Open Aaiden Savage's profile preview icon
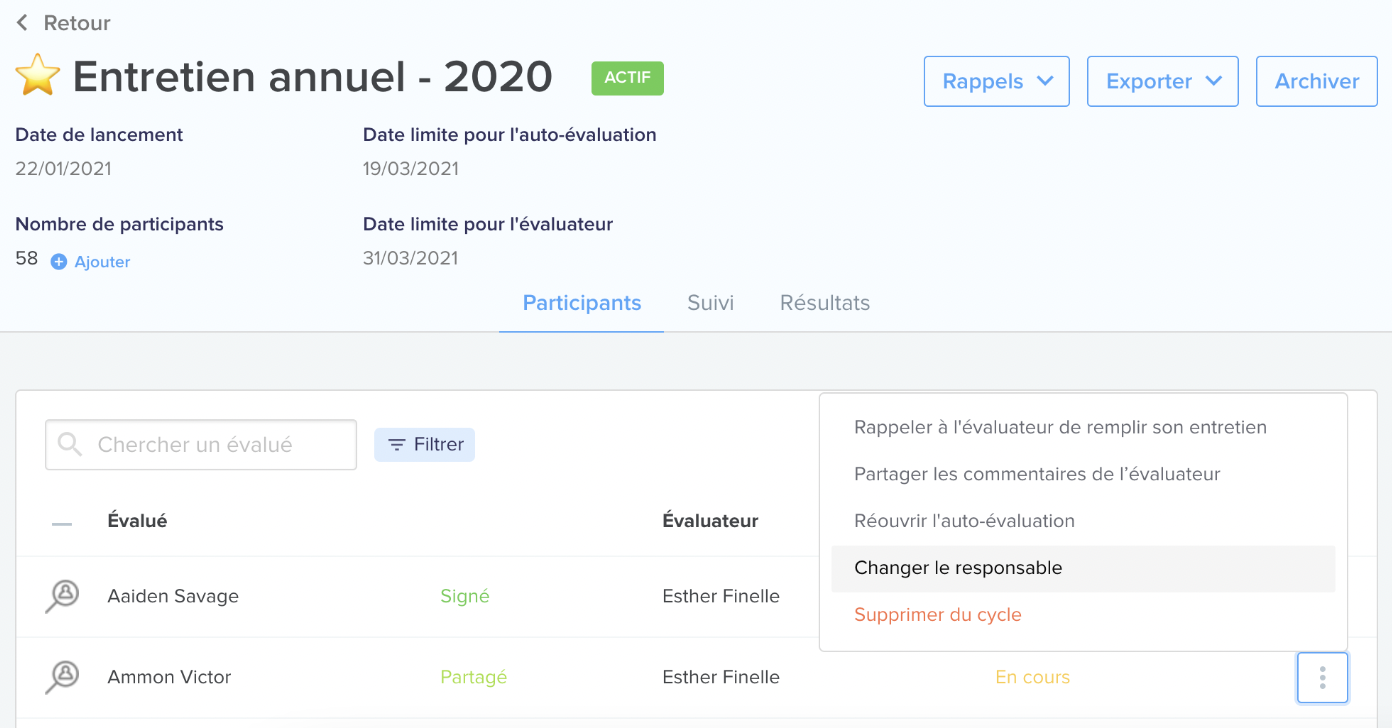 point(62,596)
